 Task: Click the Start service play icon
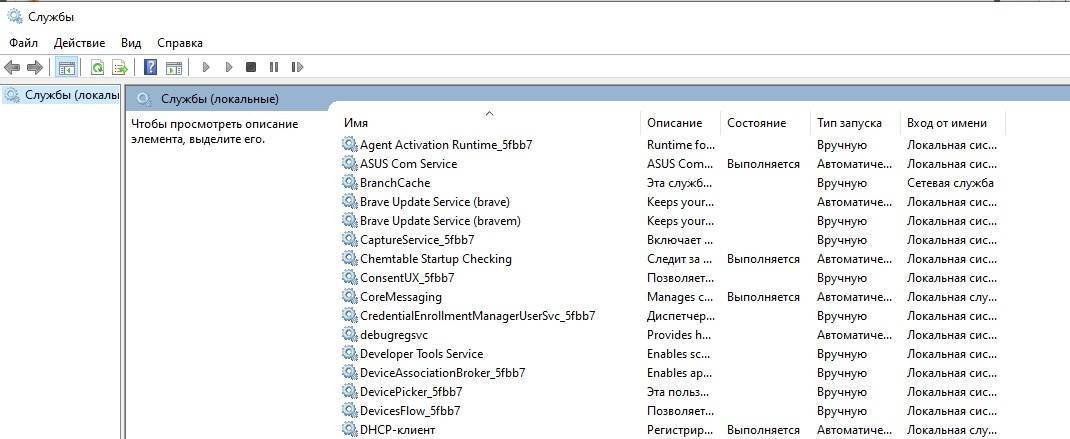point(205,67)
